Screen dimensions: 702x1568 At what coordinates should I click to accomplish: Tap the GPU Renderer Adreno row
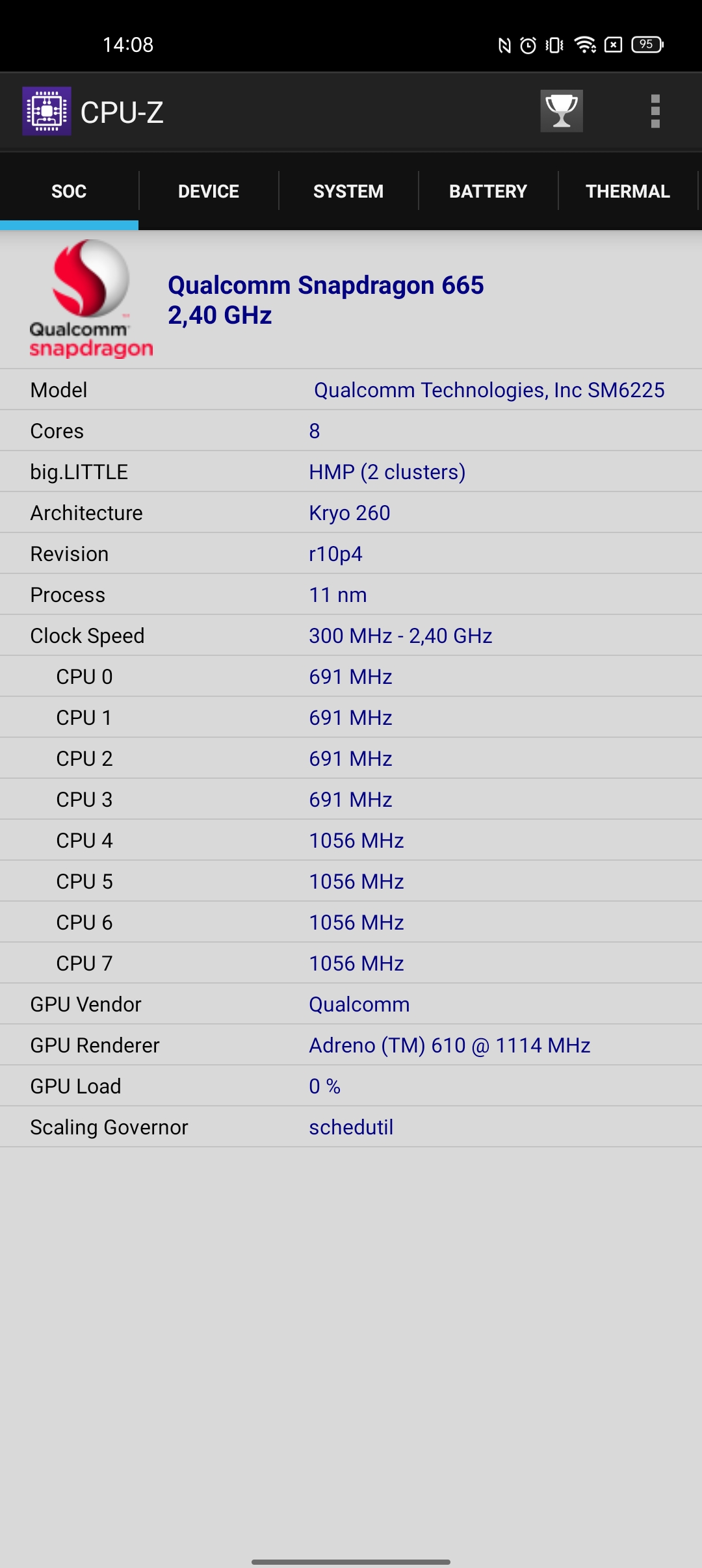351,1045
